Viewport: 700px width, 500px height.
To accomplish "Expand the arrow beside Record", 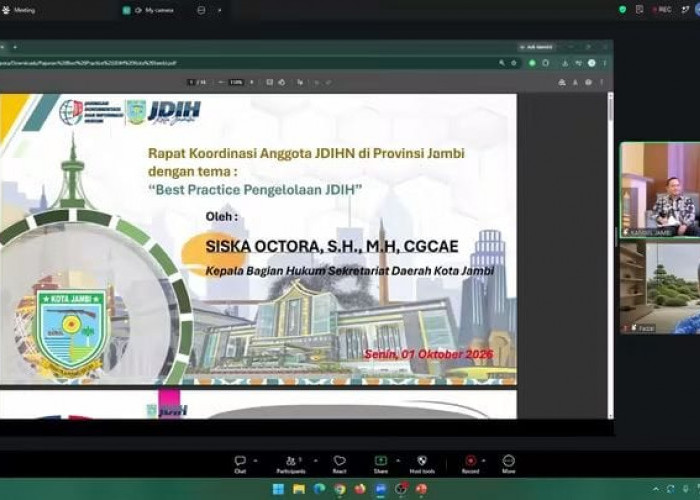I will [x=484, y=460].
